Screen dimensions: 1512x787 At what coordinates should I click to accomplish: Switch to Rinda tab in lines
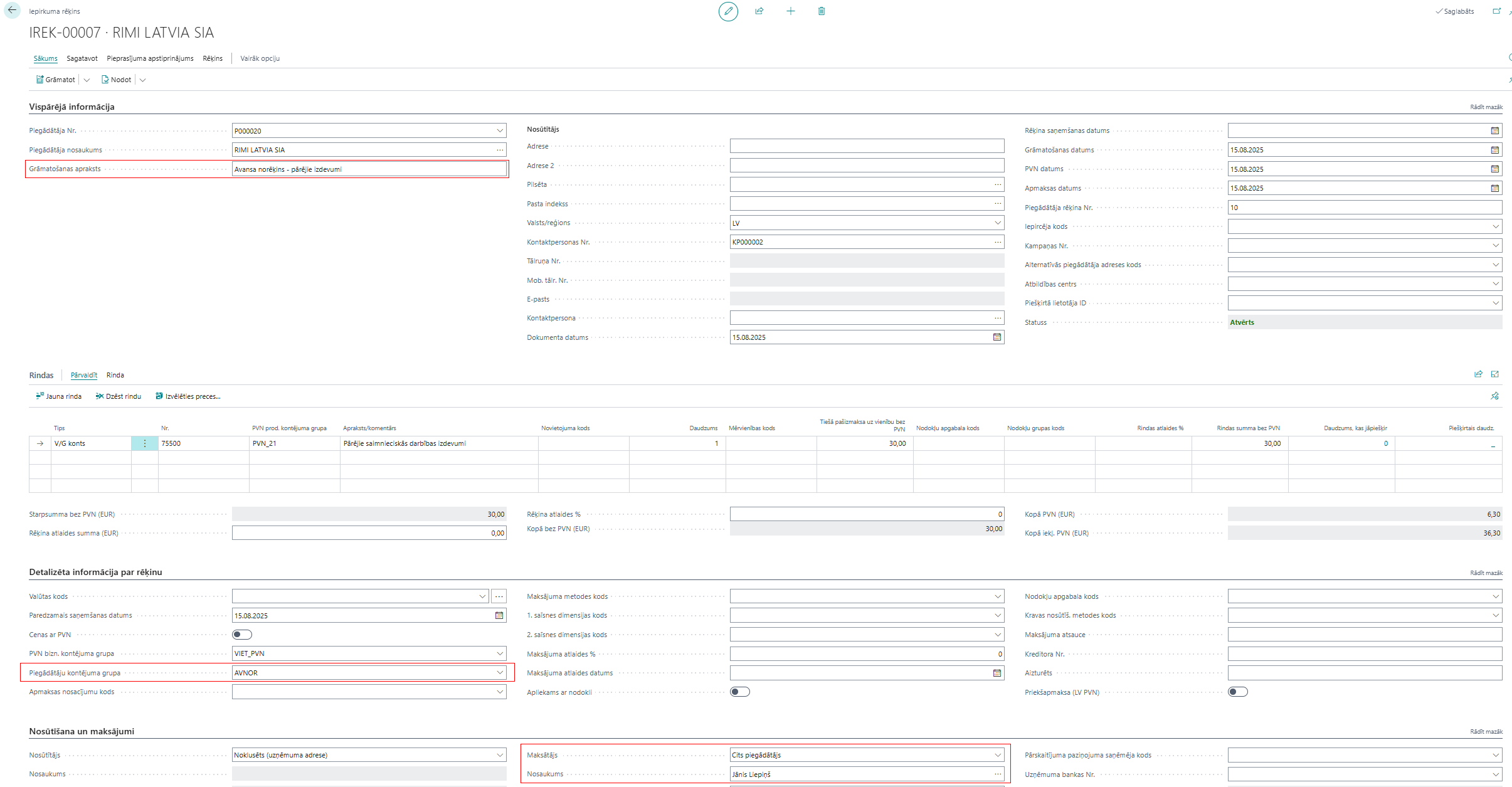(x=115, y=375)
